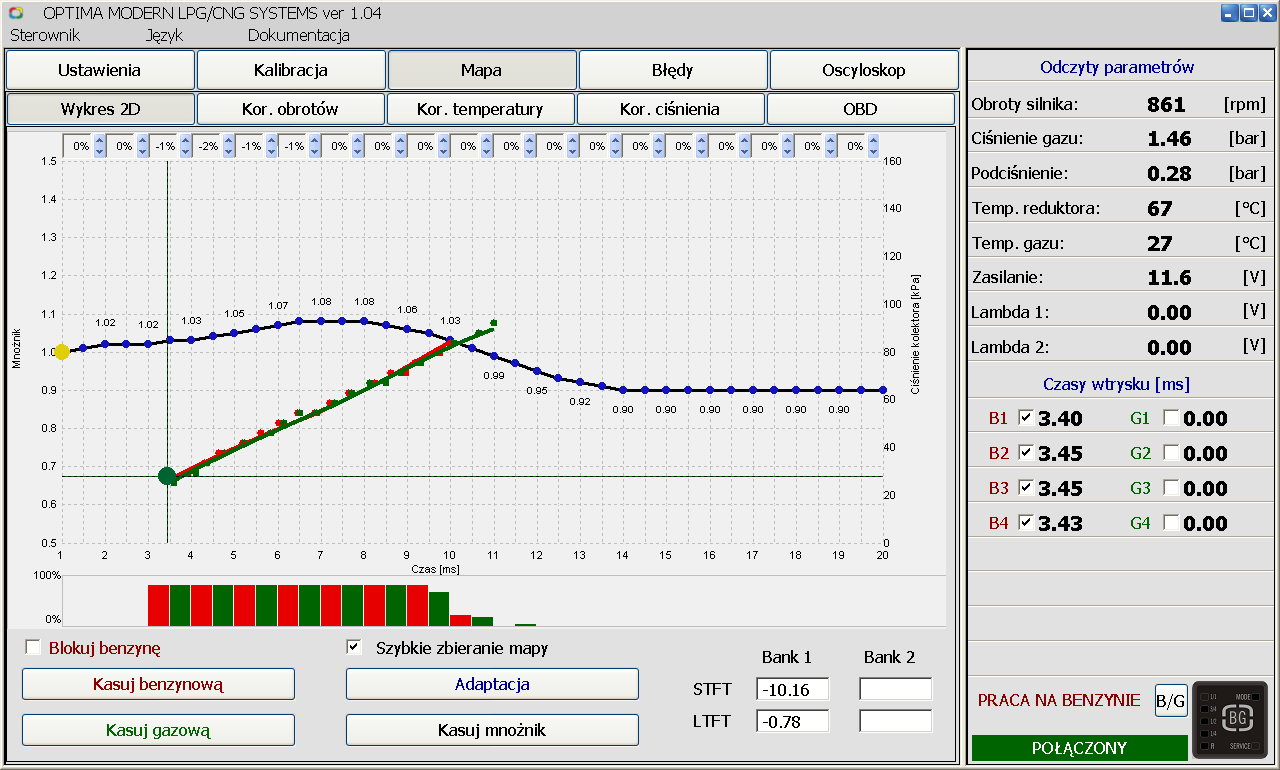Click the Czas [ms] axis label
Viewport: 1280px width, 770px height.
(435, 568)
